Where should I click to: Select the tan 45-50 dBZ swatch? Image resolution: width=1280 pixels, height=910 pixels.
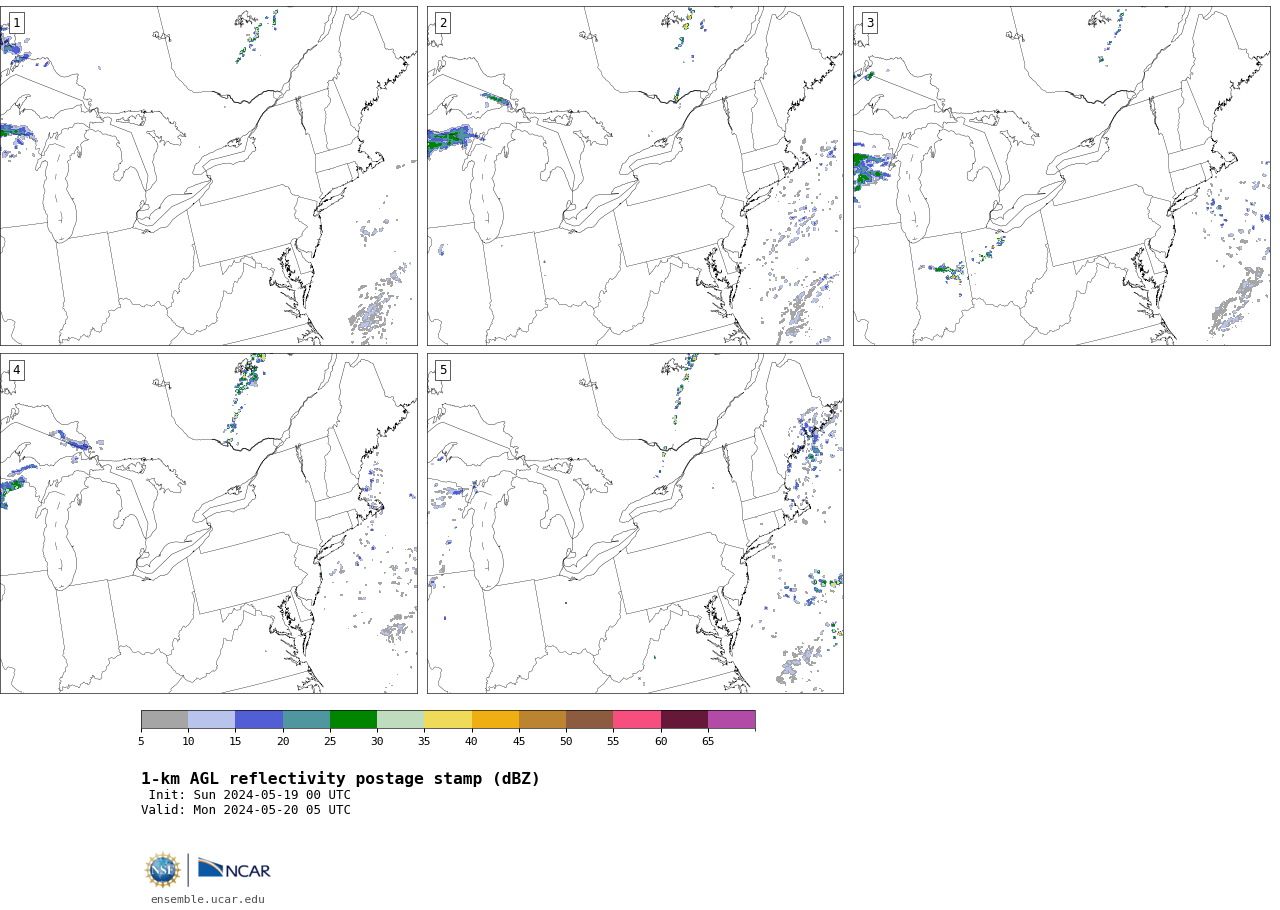[542, 720]
